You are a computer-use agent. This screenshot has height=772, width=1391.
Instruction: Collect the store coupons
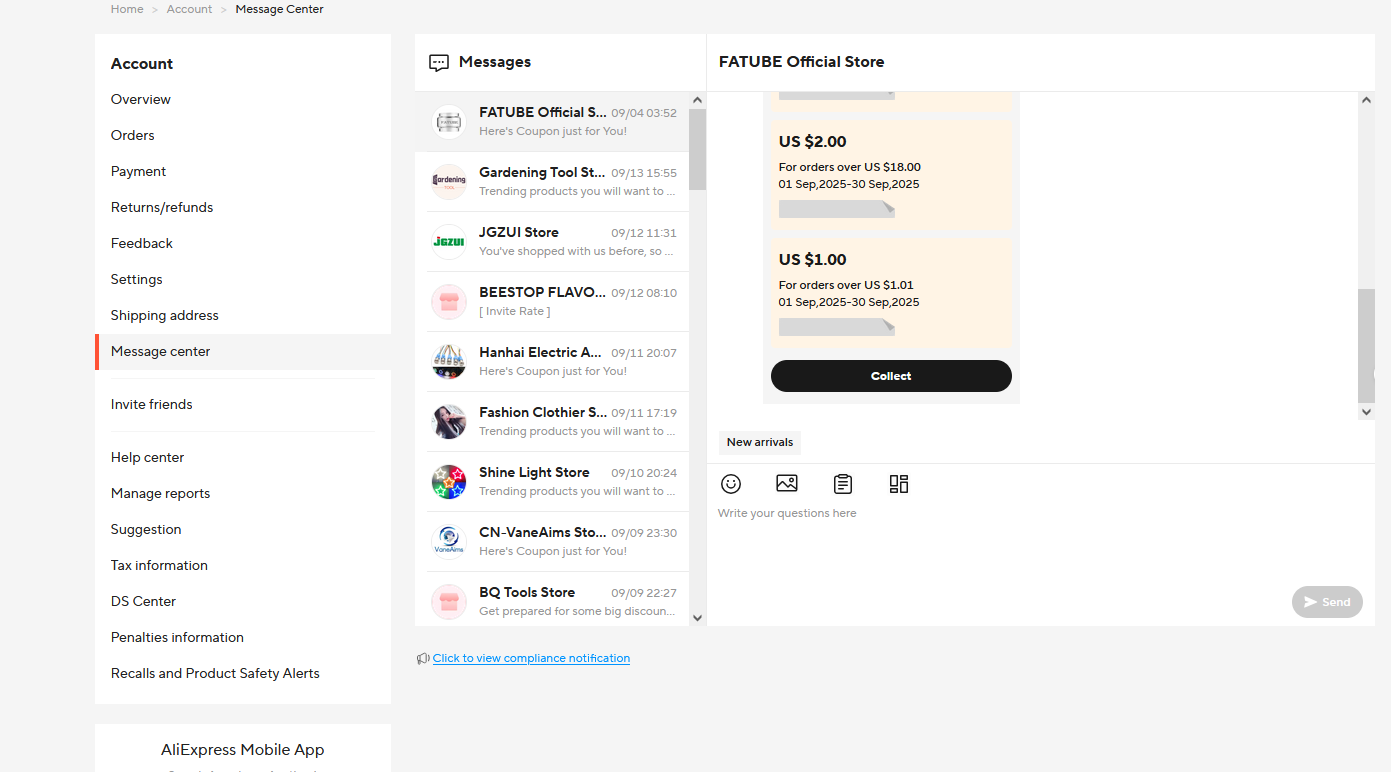pyautogui.click(x=891, y=376)
